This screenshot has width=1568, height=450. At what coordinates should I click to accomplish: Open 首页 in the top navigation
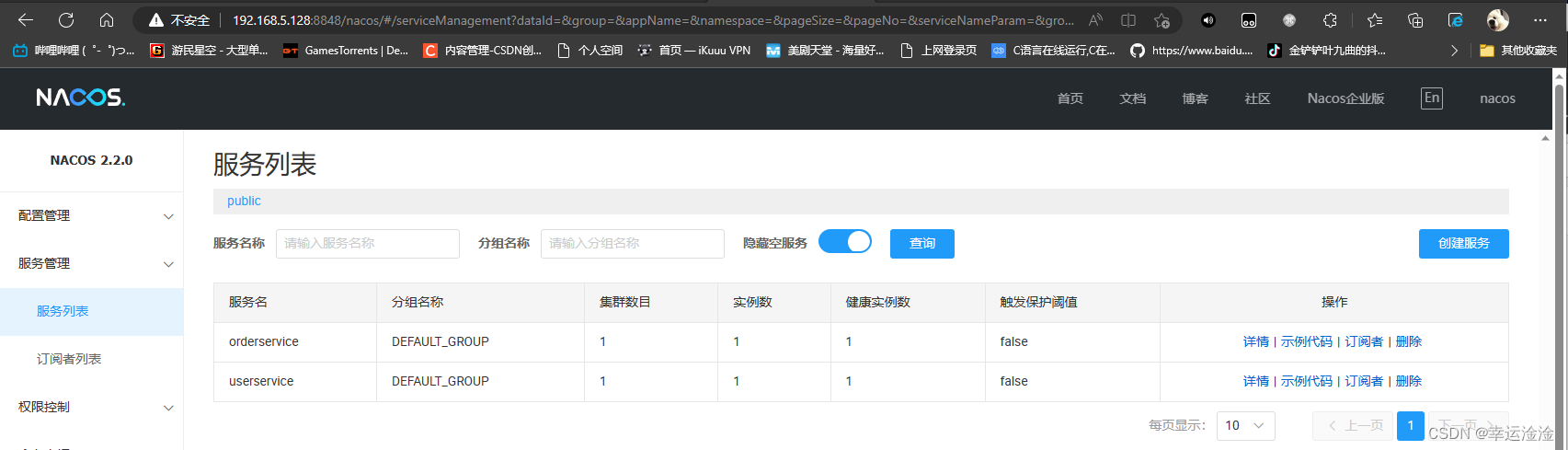tap(1070, 98)
